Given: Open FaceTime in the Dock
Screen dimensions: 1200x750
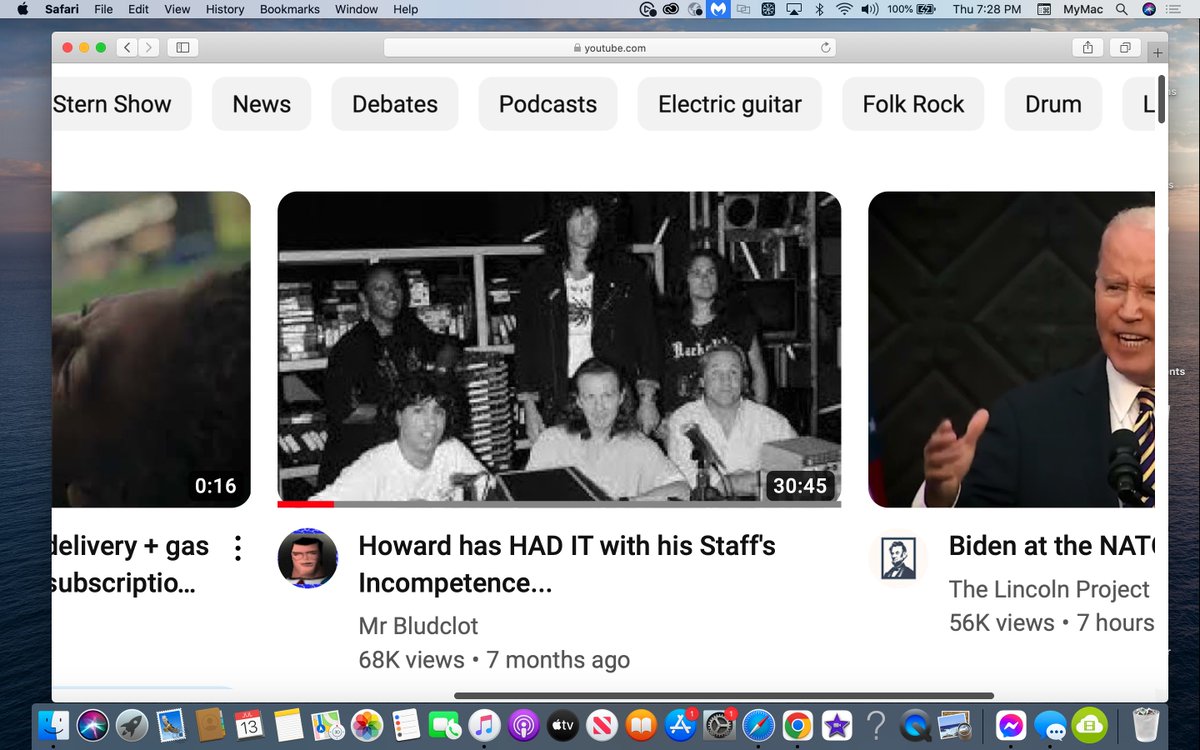Looking at the screenshot, I should (x=444, y=724).
